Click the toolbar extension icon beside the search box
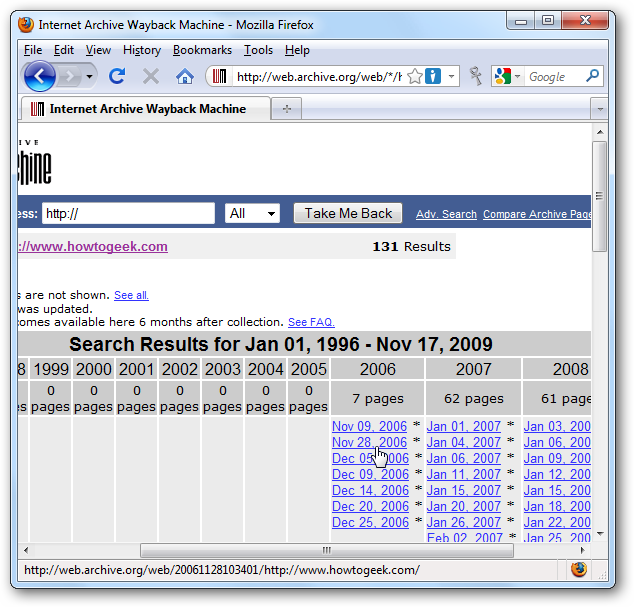 click(476, 76)
